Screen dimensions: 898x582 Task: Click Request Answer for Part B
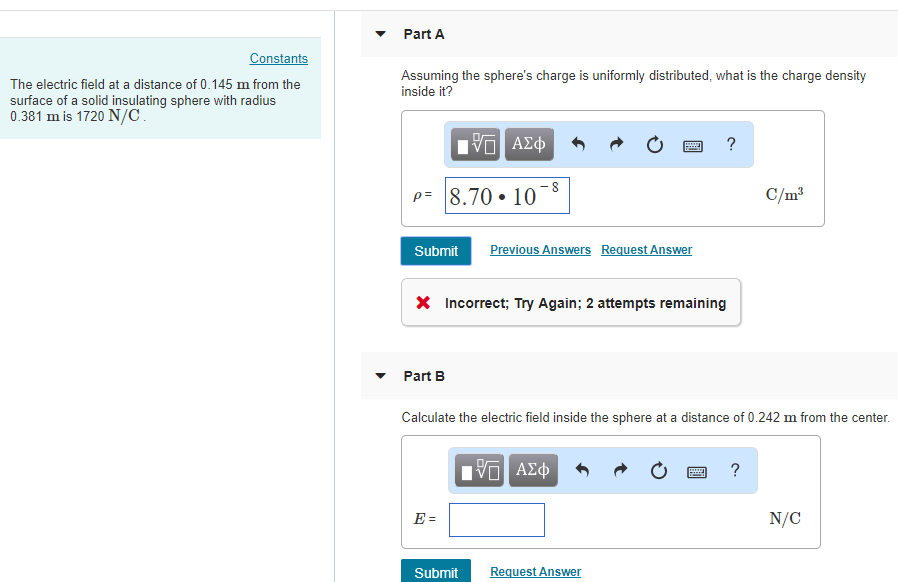tap(535, 571)
